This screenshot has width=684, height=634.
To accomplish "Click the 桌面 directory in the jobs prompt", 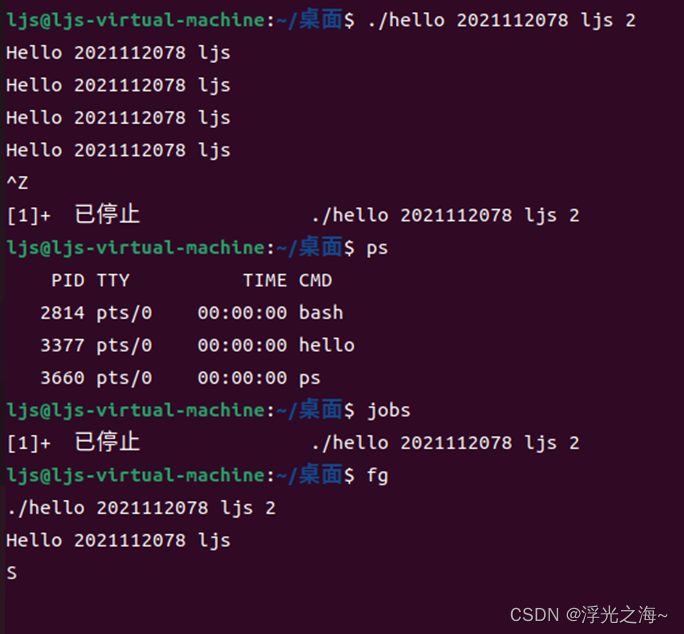I will pyautogui.click(x=321, y=410).
